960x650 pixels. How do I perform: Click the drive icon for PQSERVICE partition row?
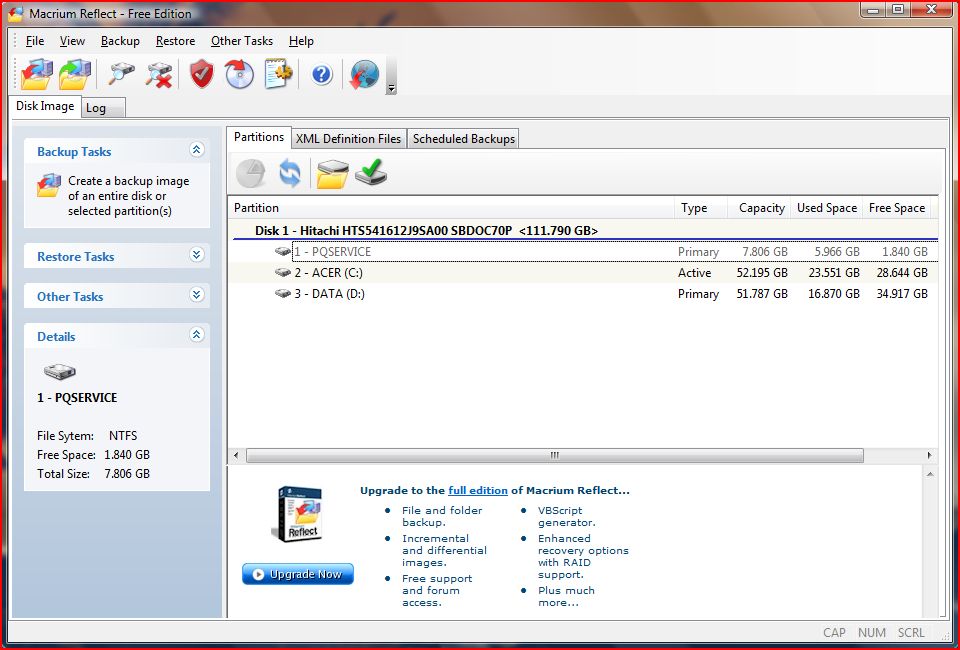tap(283, 252)
